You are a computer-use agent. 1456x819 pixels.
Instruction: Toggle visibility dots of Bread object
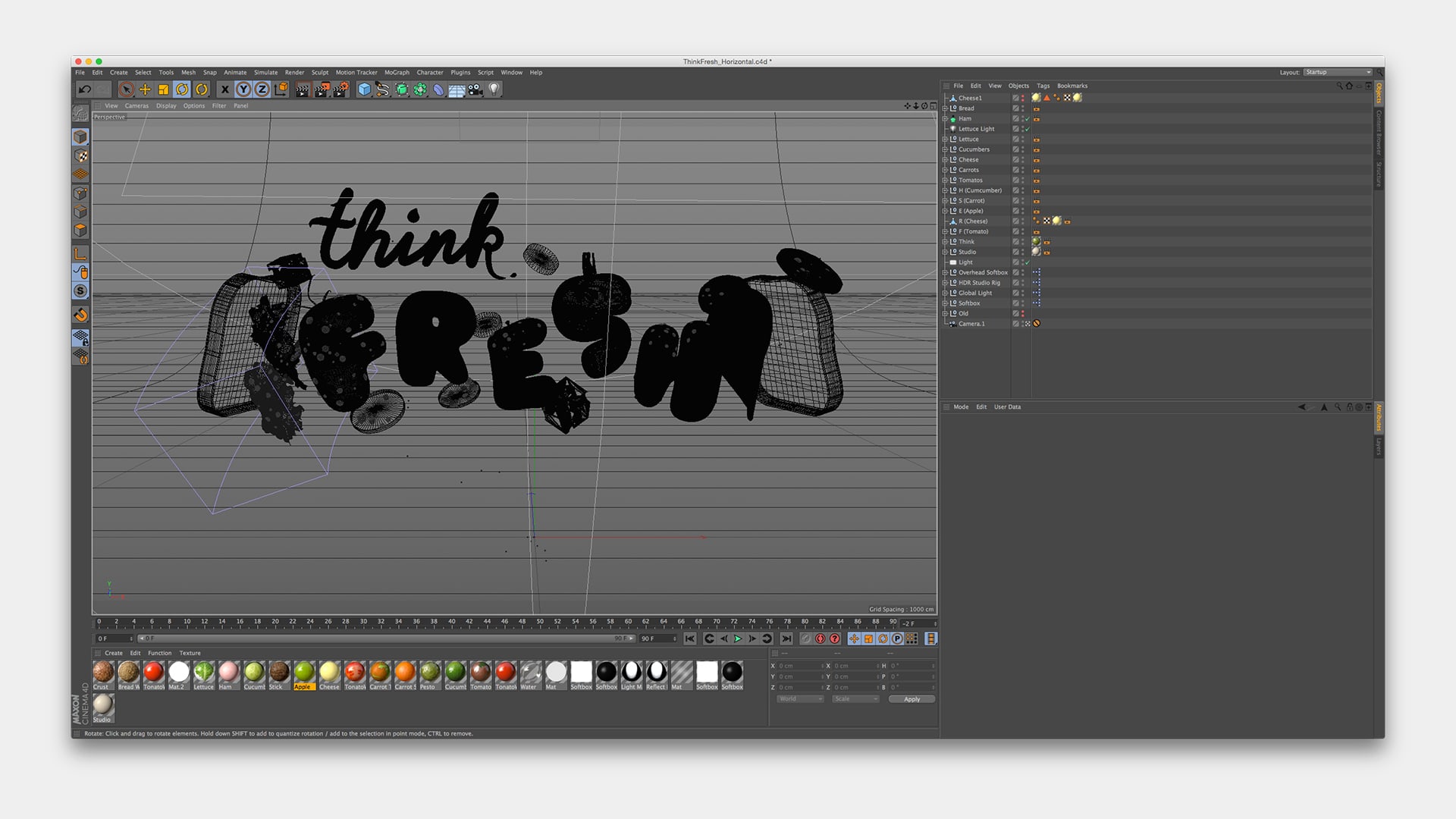pos(1022,108)
